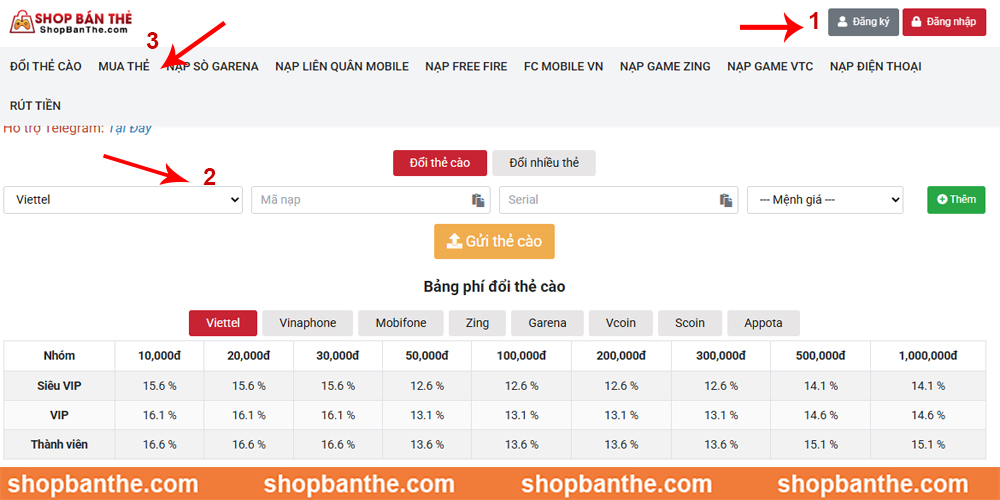Viewport: 1000px width, 500px height.
Task: Click Thành viên fee for 500,000đ
Action: tap(820, 445)
